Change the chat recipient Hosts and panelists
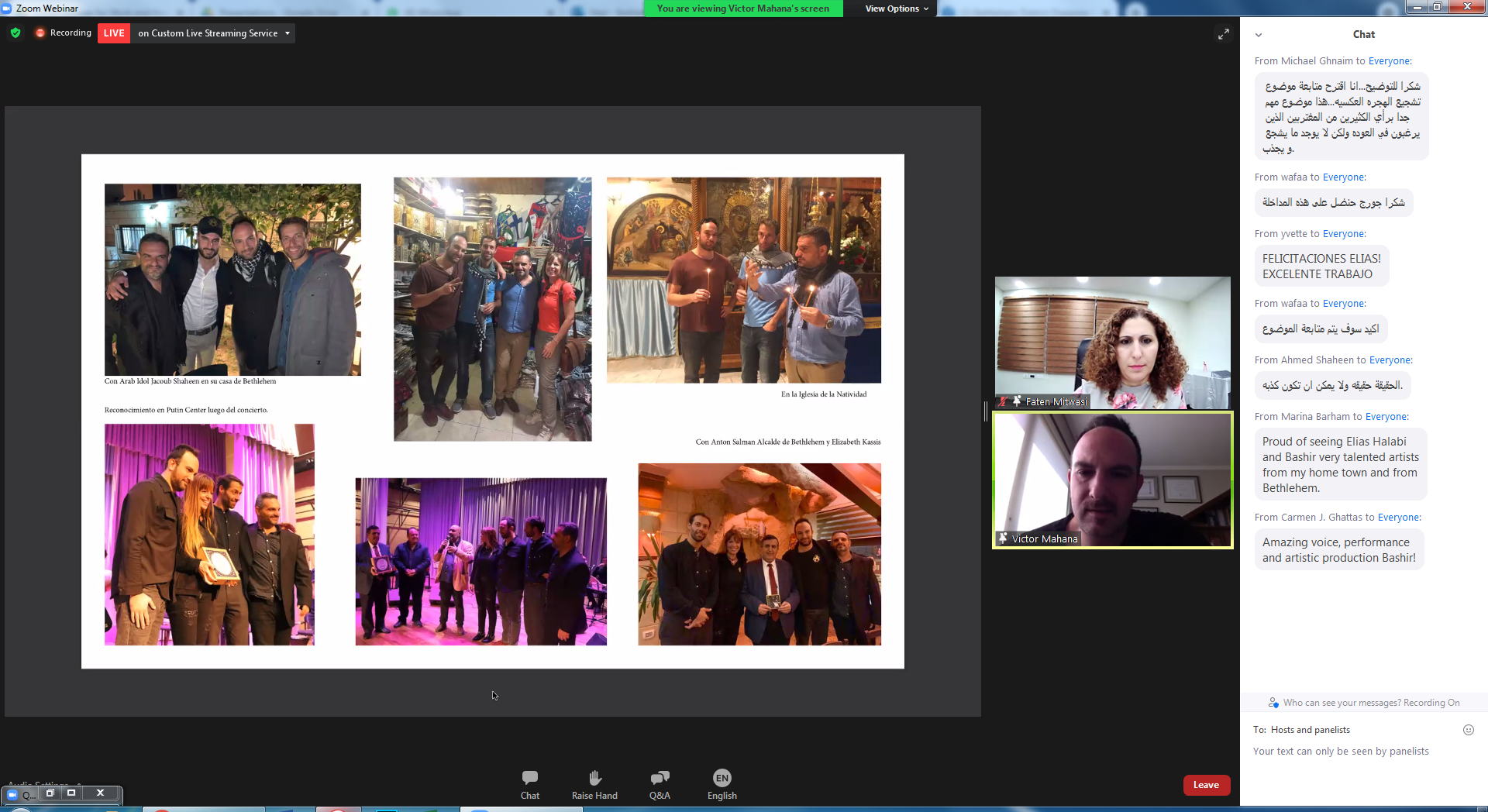This screenshot has width=1488, height=812. (1310, 730)
